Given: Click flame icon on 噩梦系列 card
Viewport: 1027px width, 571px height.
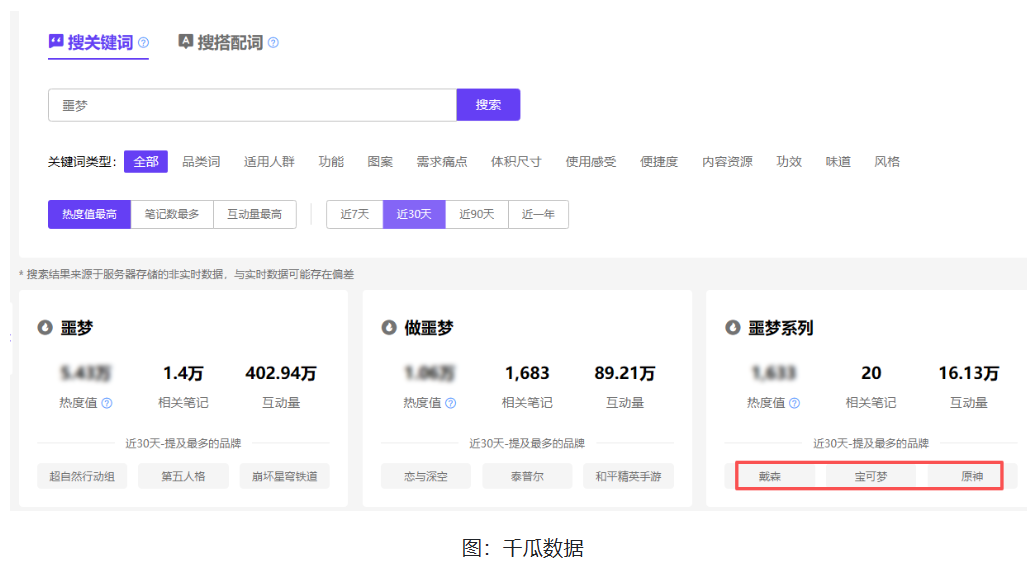Looking at the screenshot, I should coord(733,328).
